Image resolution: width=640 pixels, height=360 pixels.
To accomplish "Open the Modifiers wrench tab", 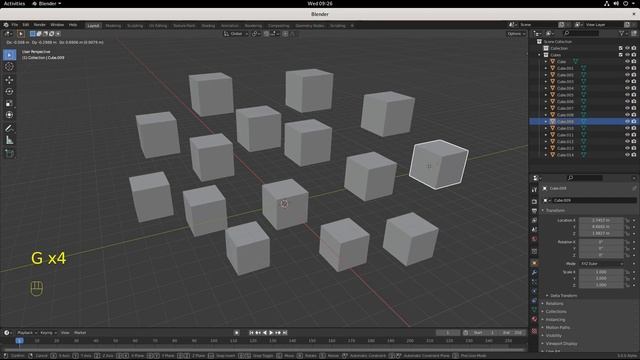I will (534, 273).
